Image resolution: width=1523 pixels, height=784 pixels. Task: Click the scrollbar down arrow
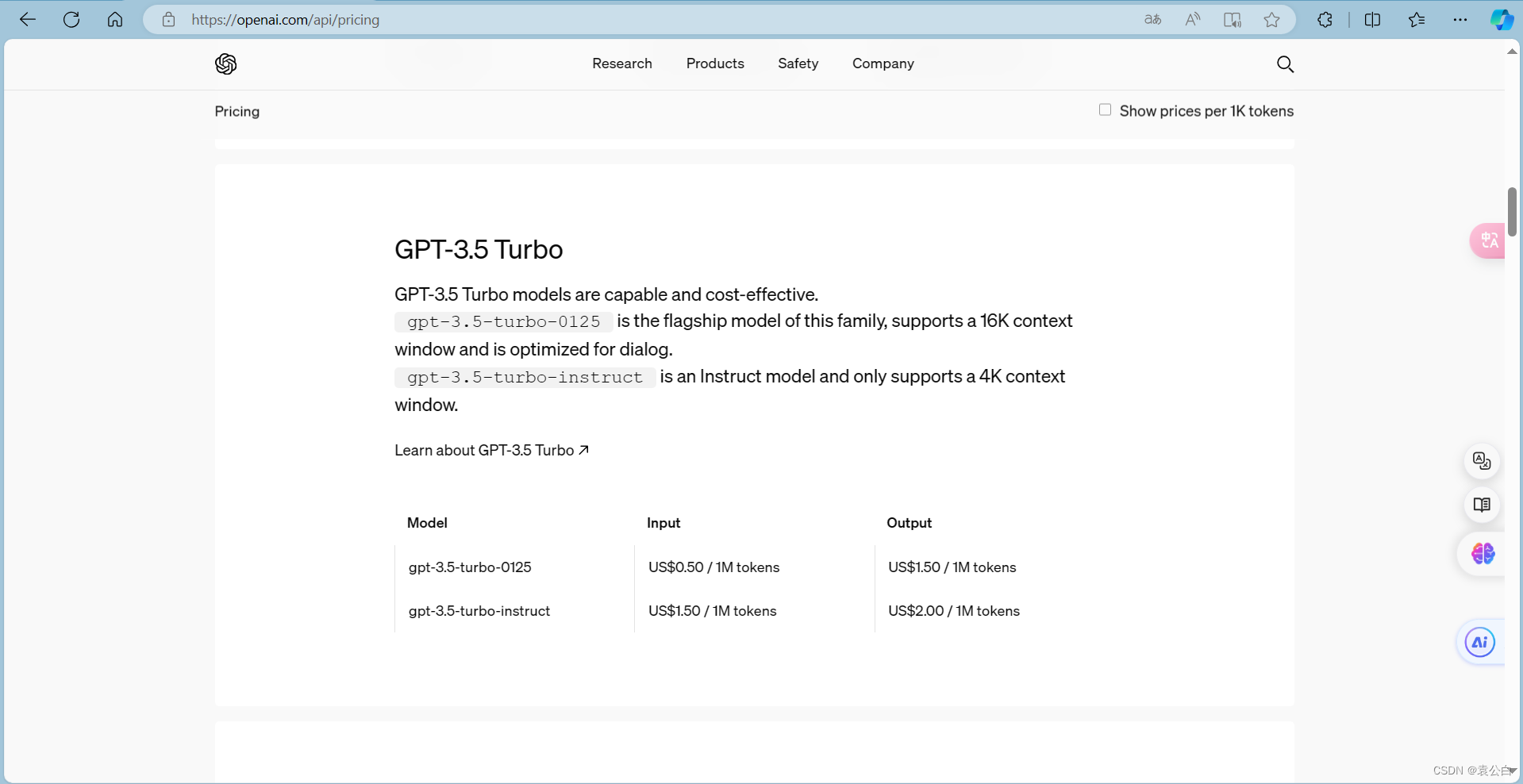pos(1512,771)
